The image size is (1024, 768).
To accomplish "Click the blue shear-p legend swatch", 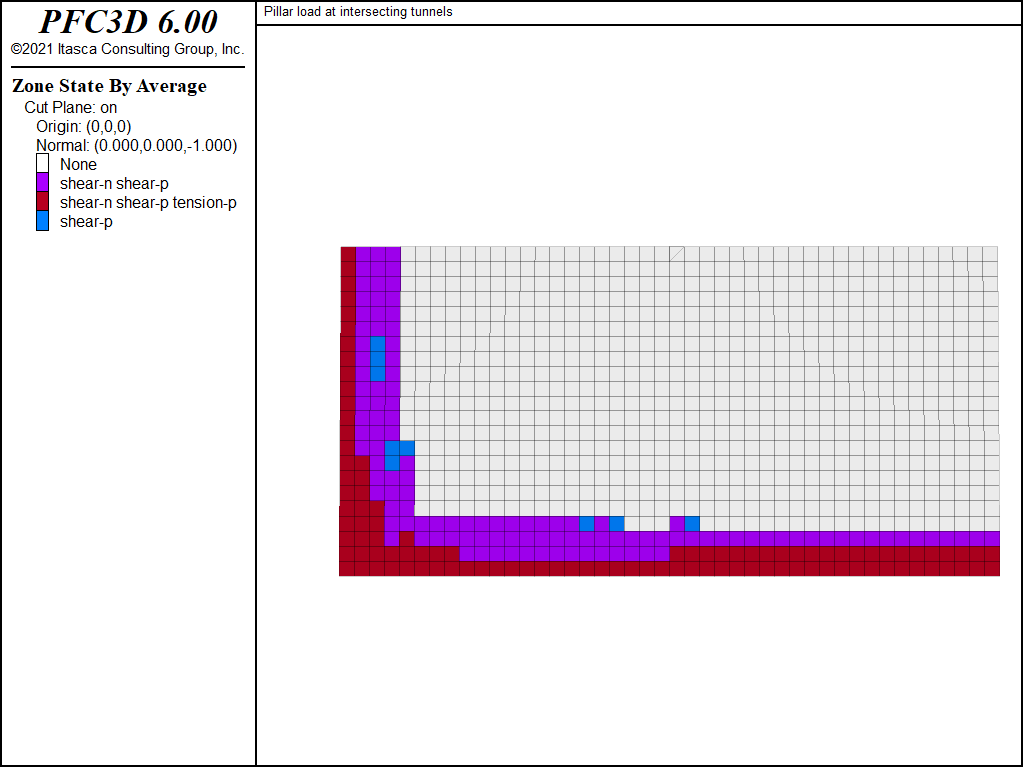I will click(x=42, y=221).
